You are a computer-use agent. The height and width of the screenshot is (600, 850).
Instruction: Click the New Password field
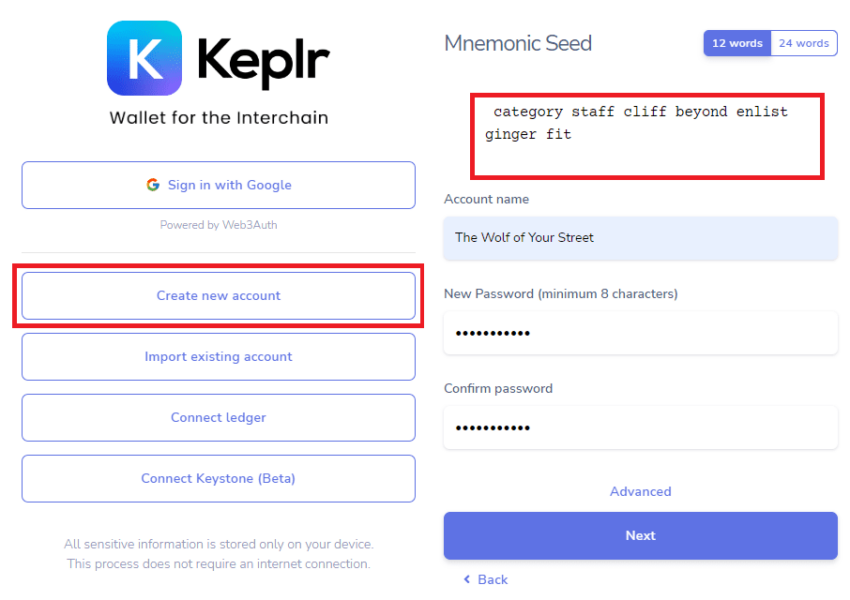click(x=641, y=333)
